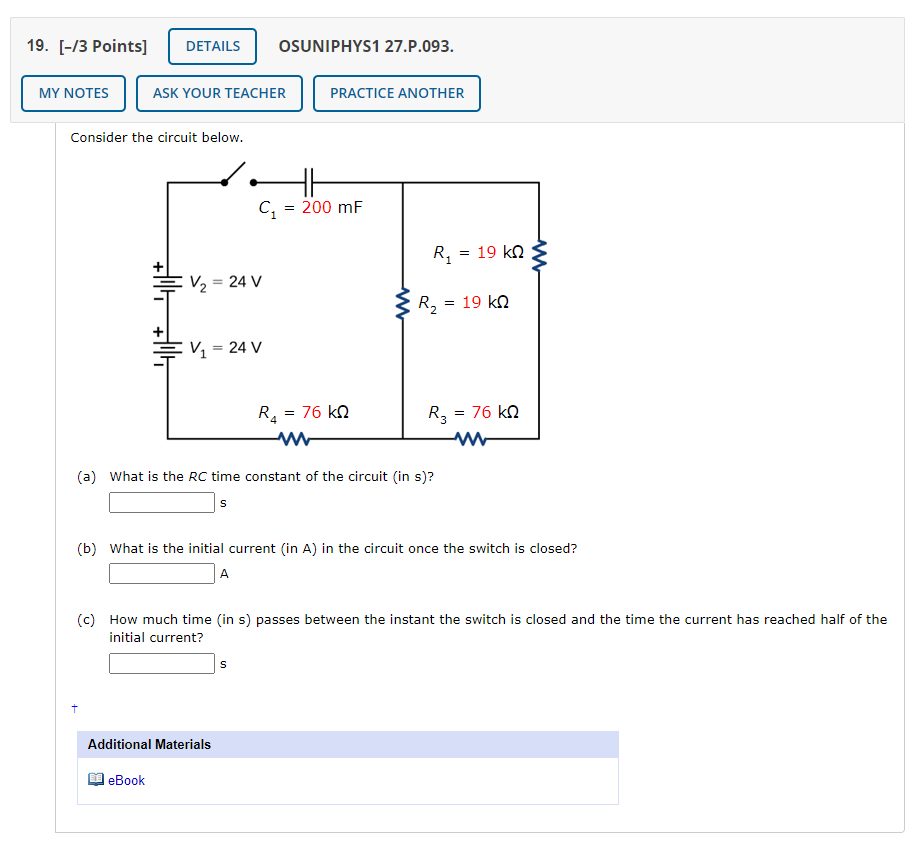Click the V2 battery symbol
The image size is (919, 847).
pos(167,282)
